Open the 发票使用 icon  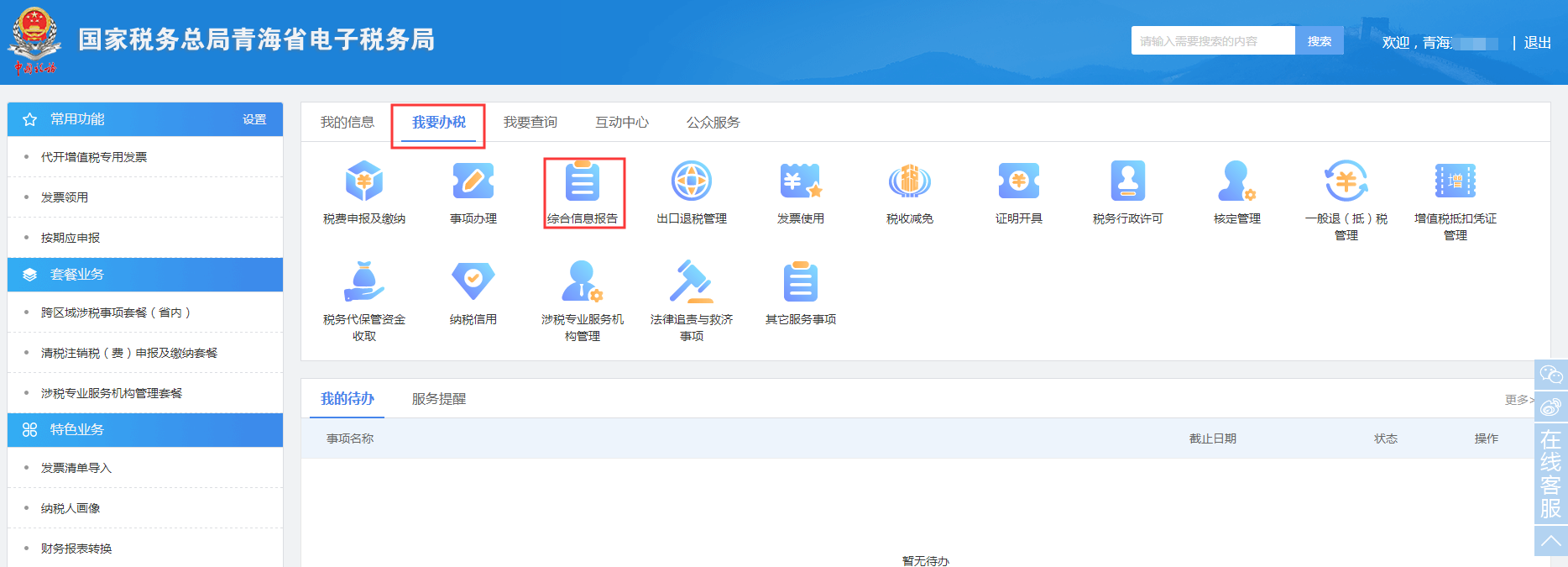click(x=801, y=181)
